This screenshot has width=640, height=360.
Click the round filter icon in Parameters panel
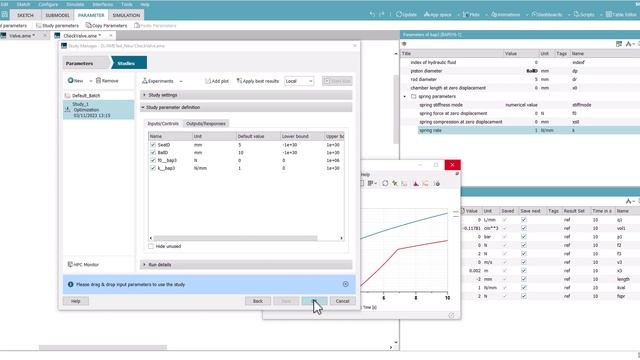(404, 44)
